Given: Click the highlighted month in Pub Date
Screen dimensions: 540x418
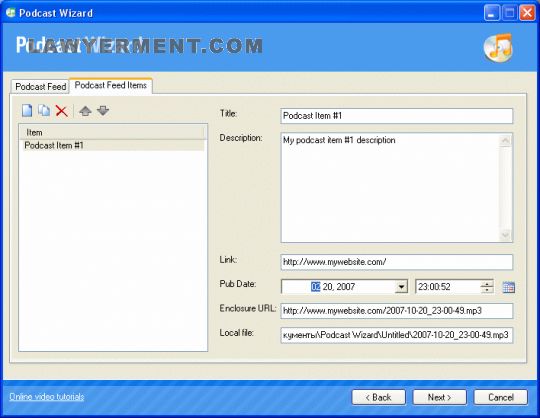Looking at the screenshot, I should coord(315,286).
